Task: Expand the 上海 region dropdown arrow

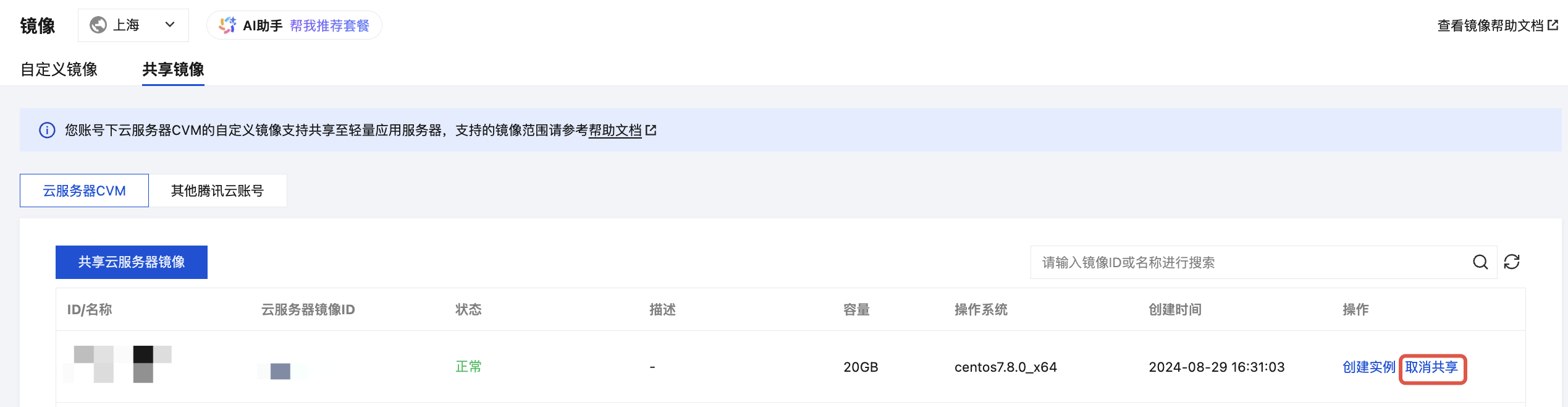Action: [170, 25]
